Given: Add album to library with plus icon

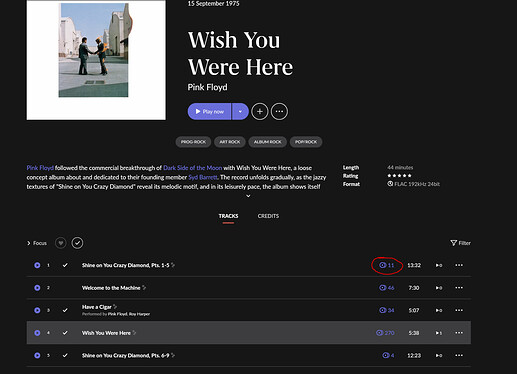Looking at the screenshot, I should click(x=260, y=111).
